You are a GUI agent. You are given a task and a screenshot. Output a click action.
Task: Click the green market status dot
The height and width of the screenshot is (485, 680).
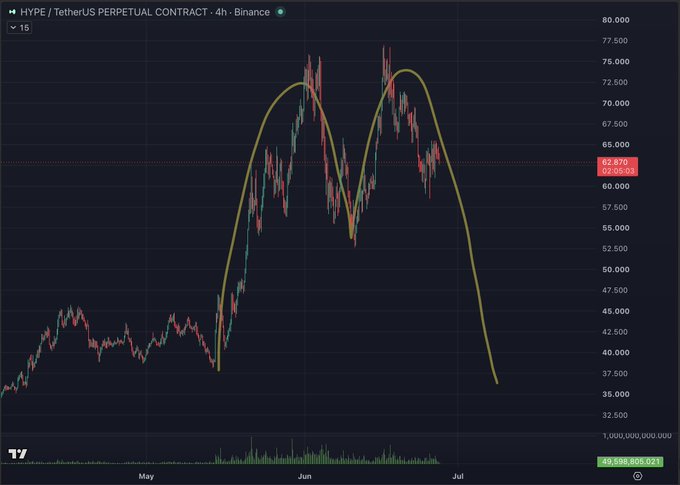[281, 12]
